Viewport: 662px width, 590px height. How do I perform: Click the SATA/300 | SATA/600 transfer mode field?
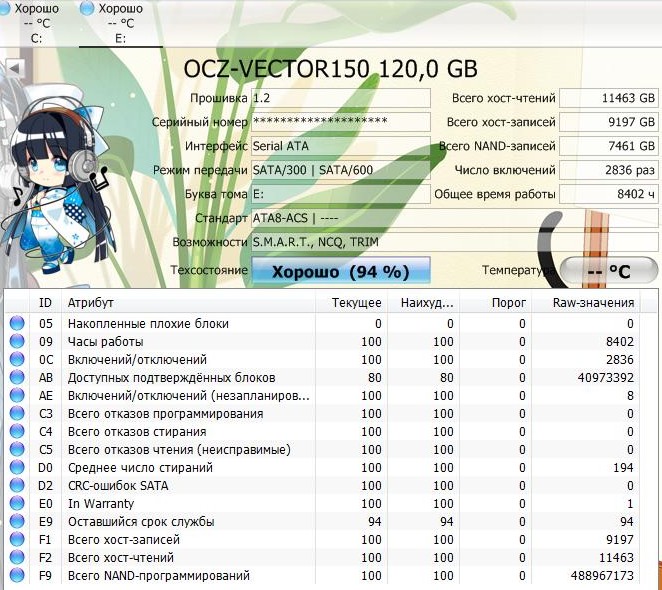click(x=341, y=170)
